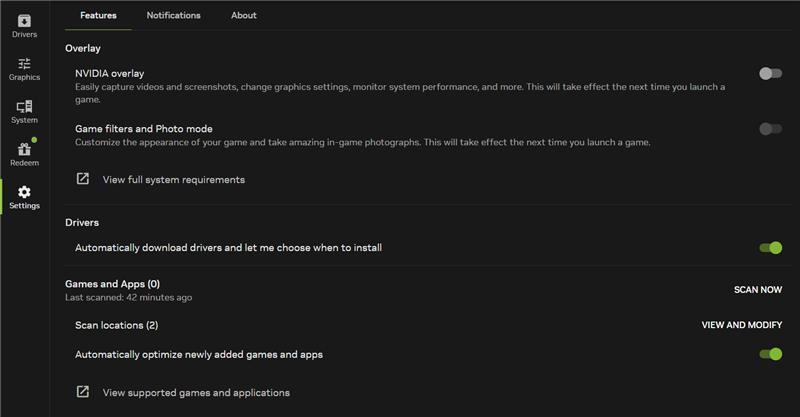The height and width of the screenshot is (417, 800).
Task: Disable automatic driver download toggle
Action: click(770, 248)
